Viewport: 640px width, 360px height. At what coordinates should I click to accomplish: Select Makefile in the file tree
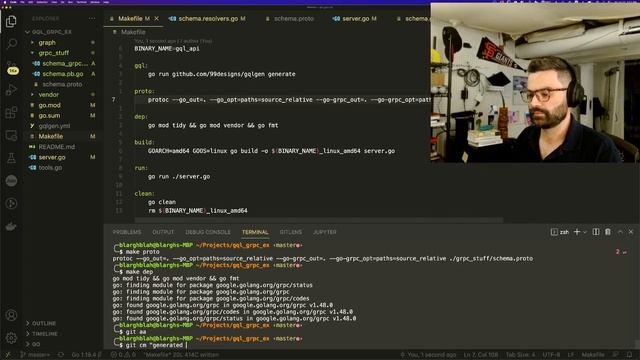pos(51,136)
